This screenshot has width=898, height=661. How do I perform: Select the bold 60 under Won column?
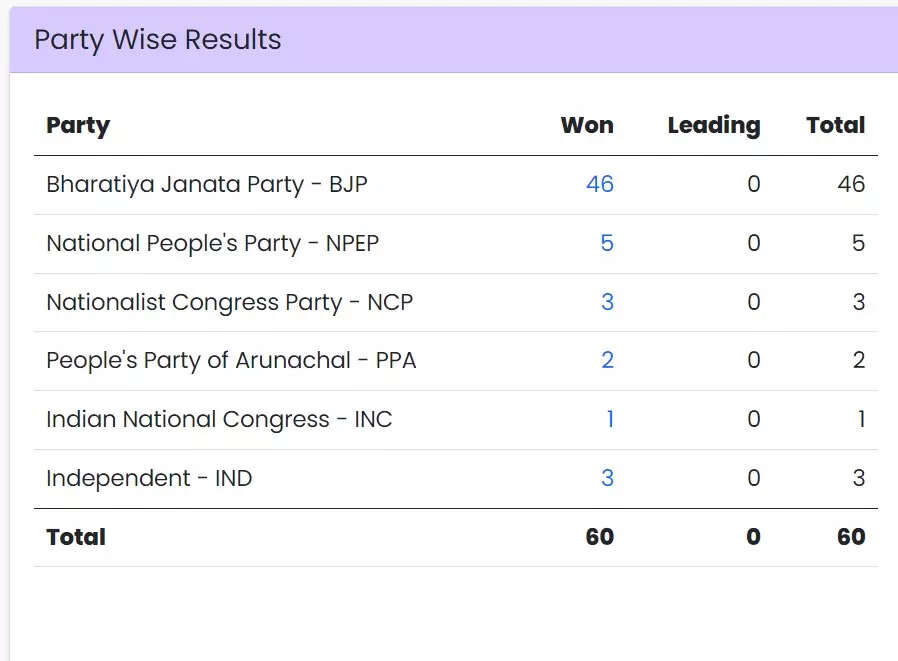tap(599, 537)
